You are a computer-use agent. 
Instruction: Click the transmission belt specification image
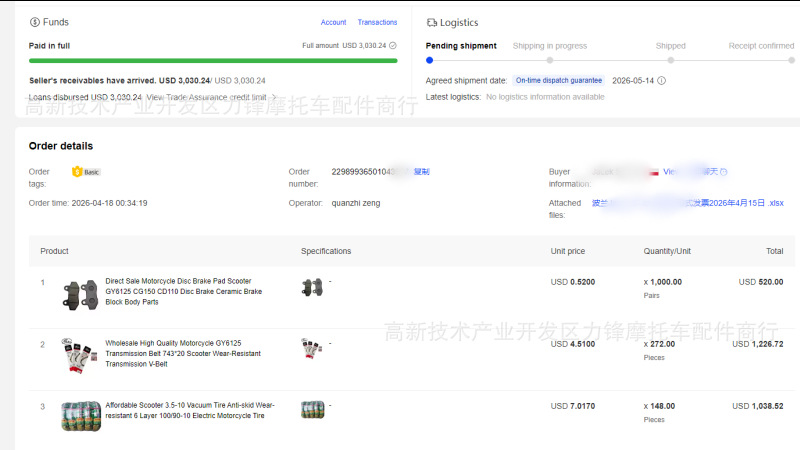coord(312,348)
